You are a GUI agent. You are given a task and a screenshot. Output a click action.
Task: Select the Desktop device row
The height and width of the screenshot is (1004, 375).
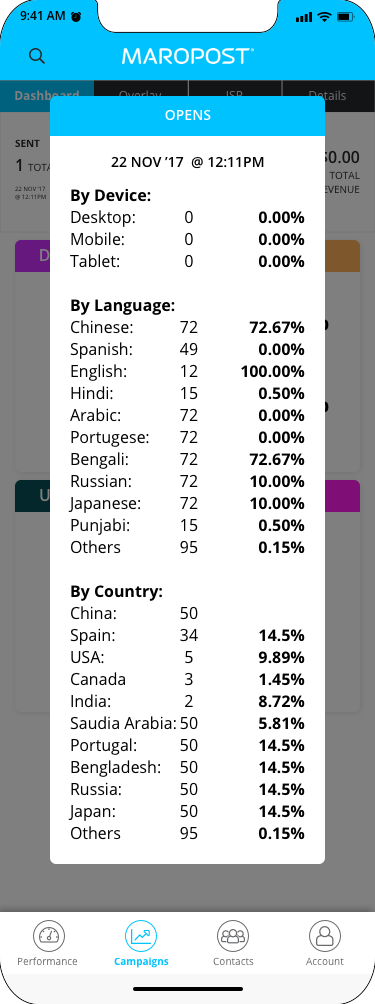click(x=188, y=218)
